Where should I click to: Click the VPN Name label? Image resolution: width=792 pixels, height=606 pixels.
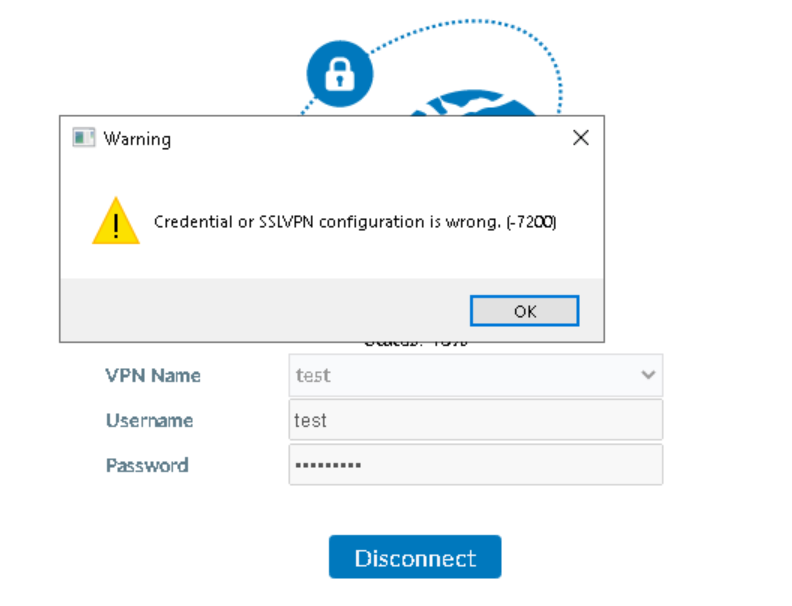[153, 375]
